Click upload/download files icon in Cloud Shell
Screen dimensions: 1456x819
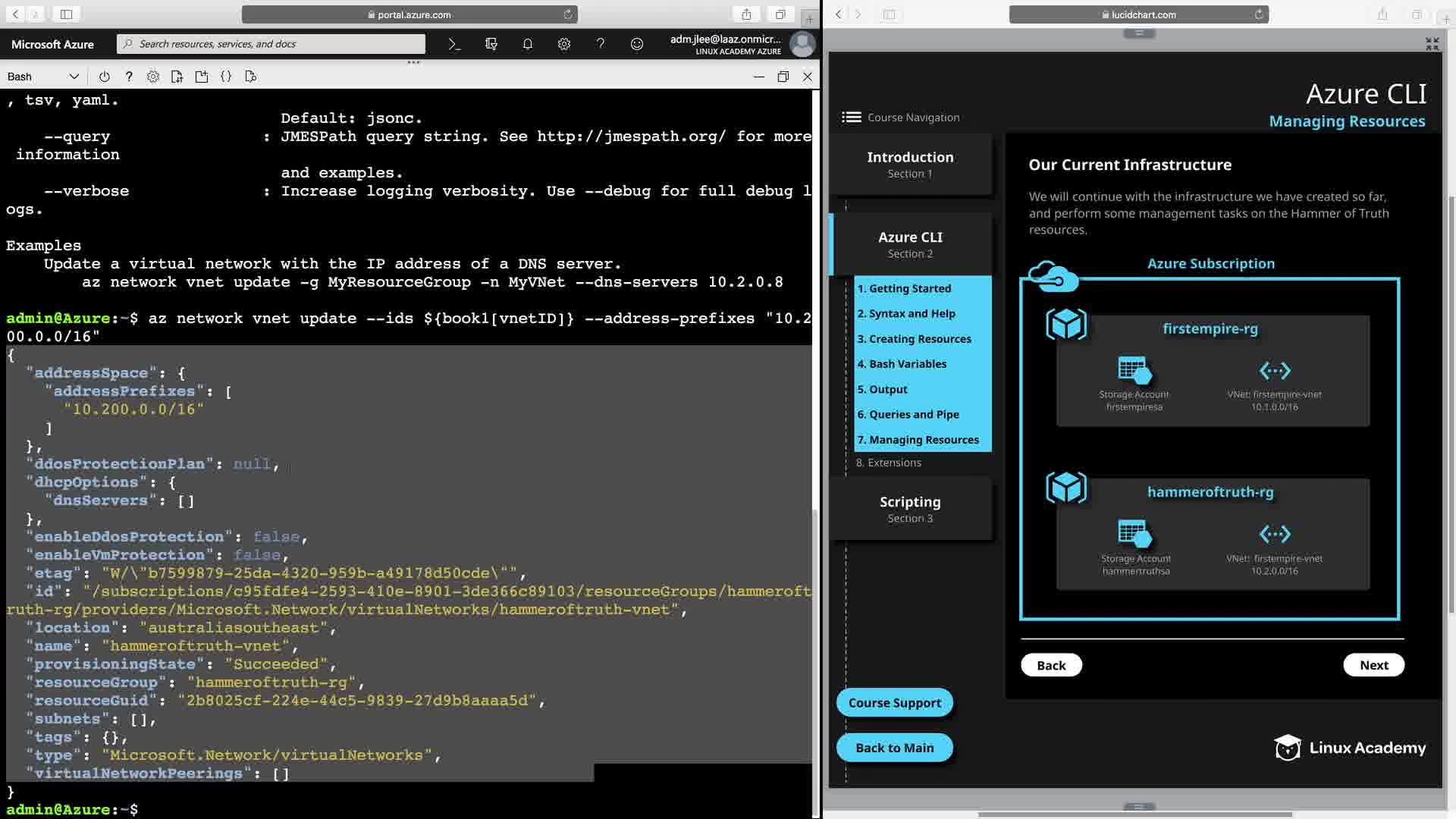point(177,77)
